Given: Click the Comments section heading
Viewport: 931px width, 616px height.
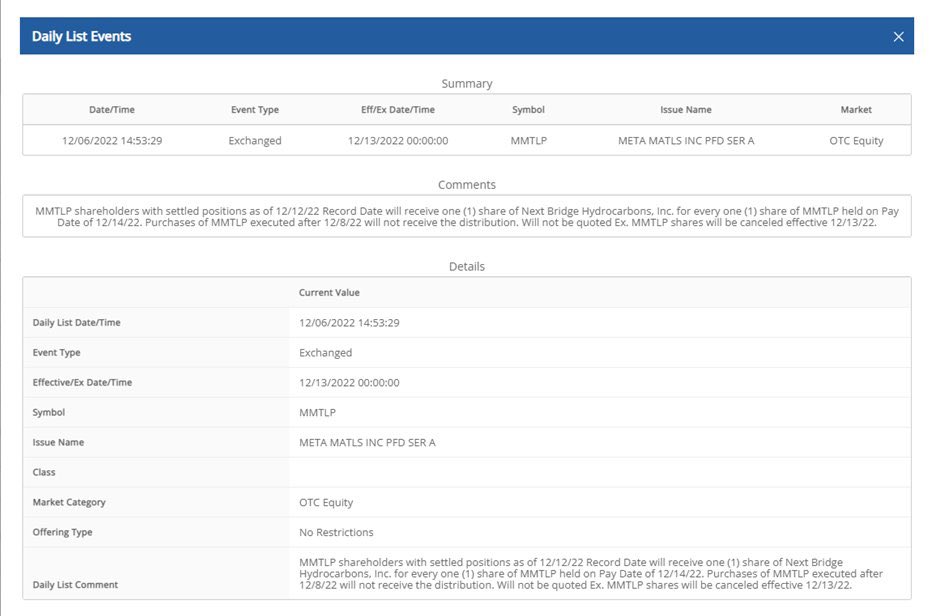Looking at the screenshot, I should (x=467, y=185).
